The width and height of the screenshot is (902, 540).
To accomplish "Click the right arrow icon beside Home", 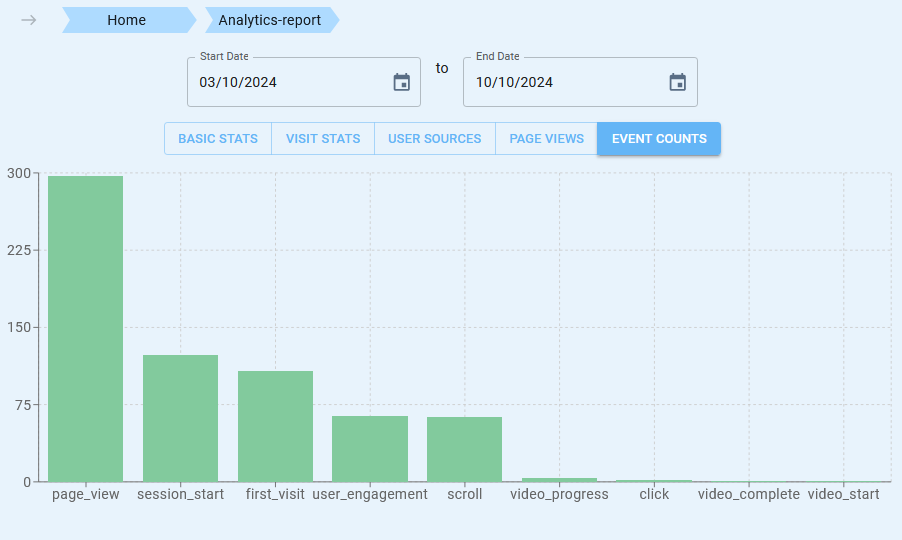I will (29, 20).
